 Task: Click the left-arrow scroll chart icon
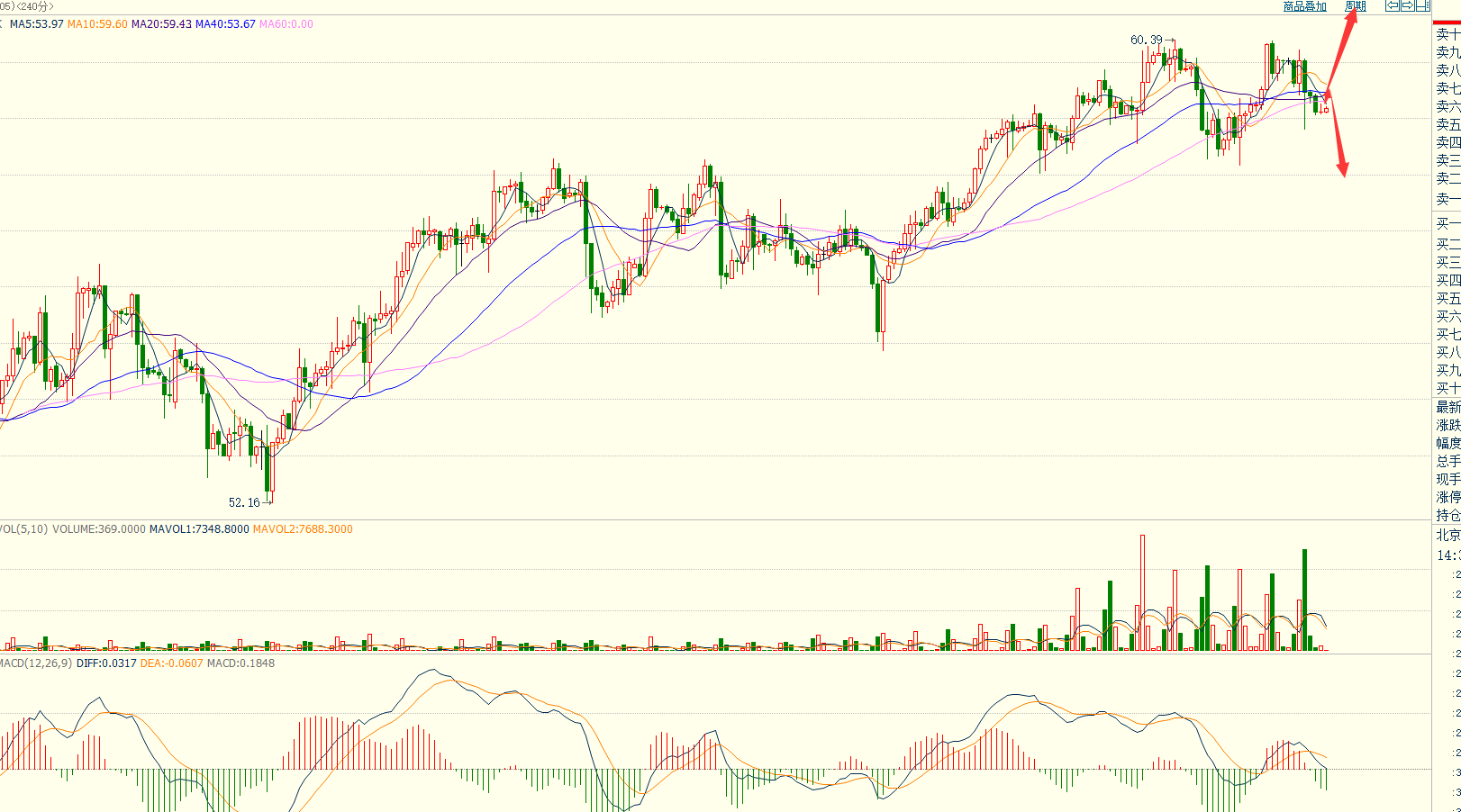[1393, 6]
